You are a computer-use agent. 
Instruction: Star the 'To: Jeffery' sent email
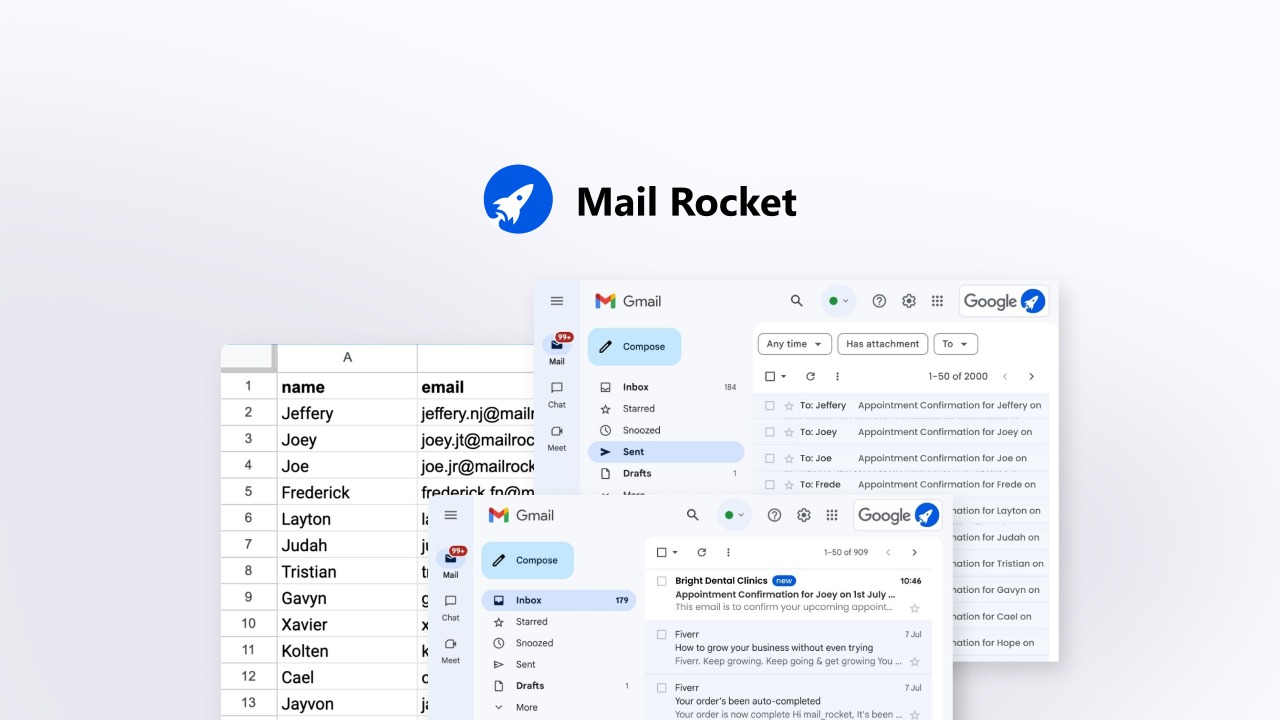coord(789,406)
